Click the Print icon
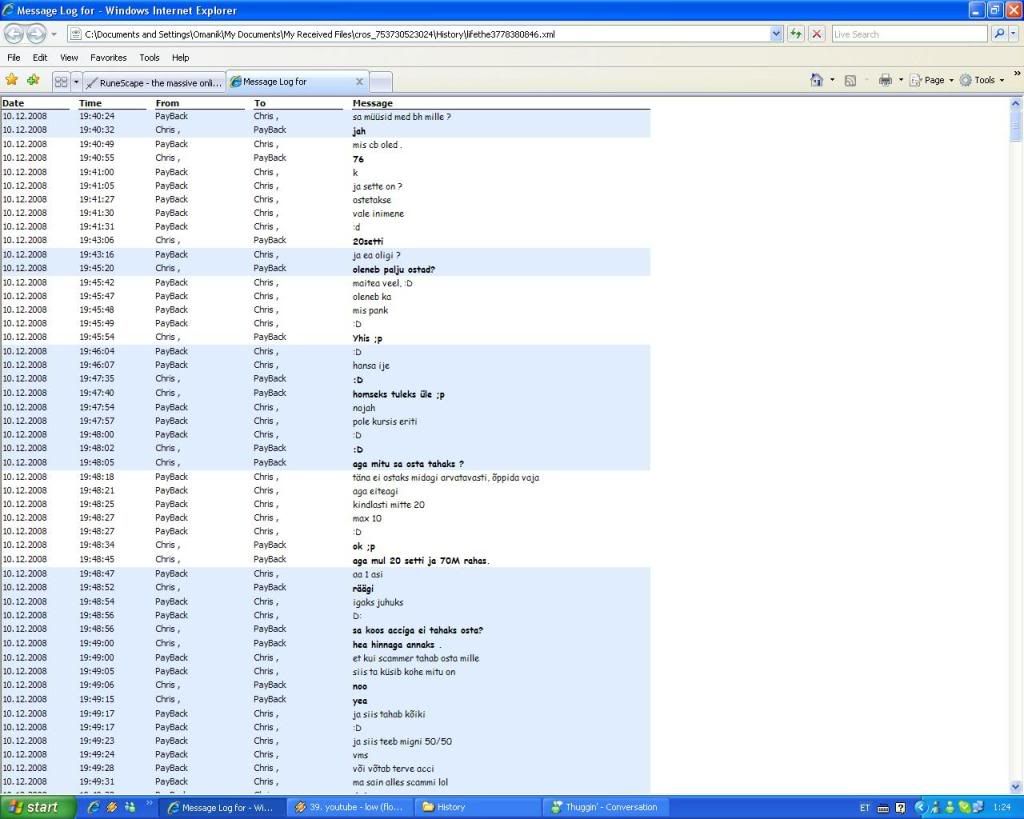 point(884,80)
